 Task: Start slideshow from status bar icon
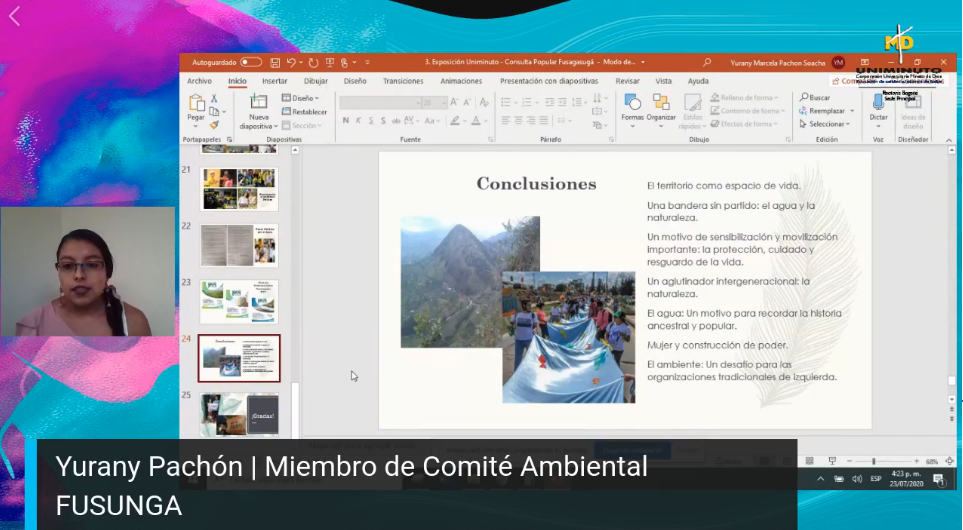[x=832, y=461]
